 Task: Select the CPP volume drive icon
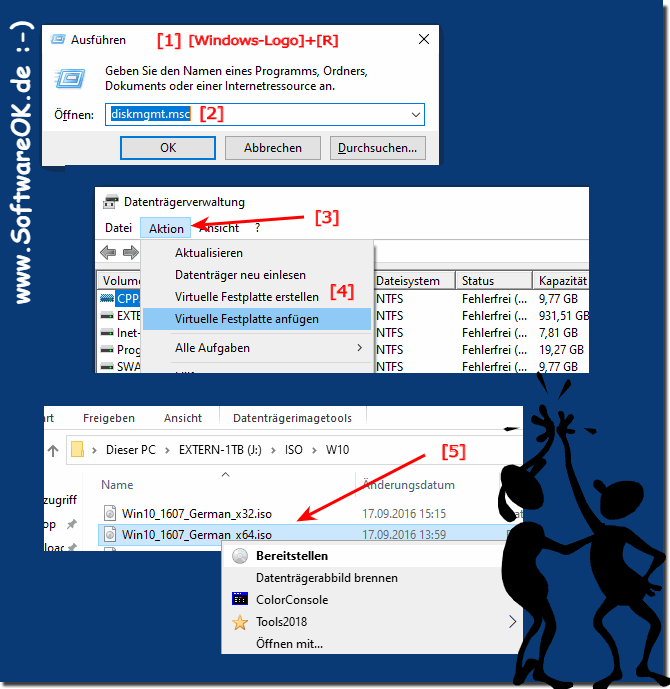(107, 298)
